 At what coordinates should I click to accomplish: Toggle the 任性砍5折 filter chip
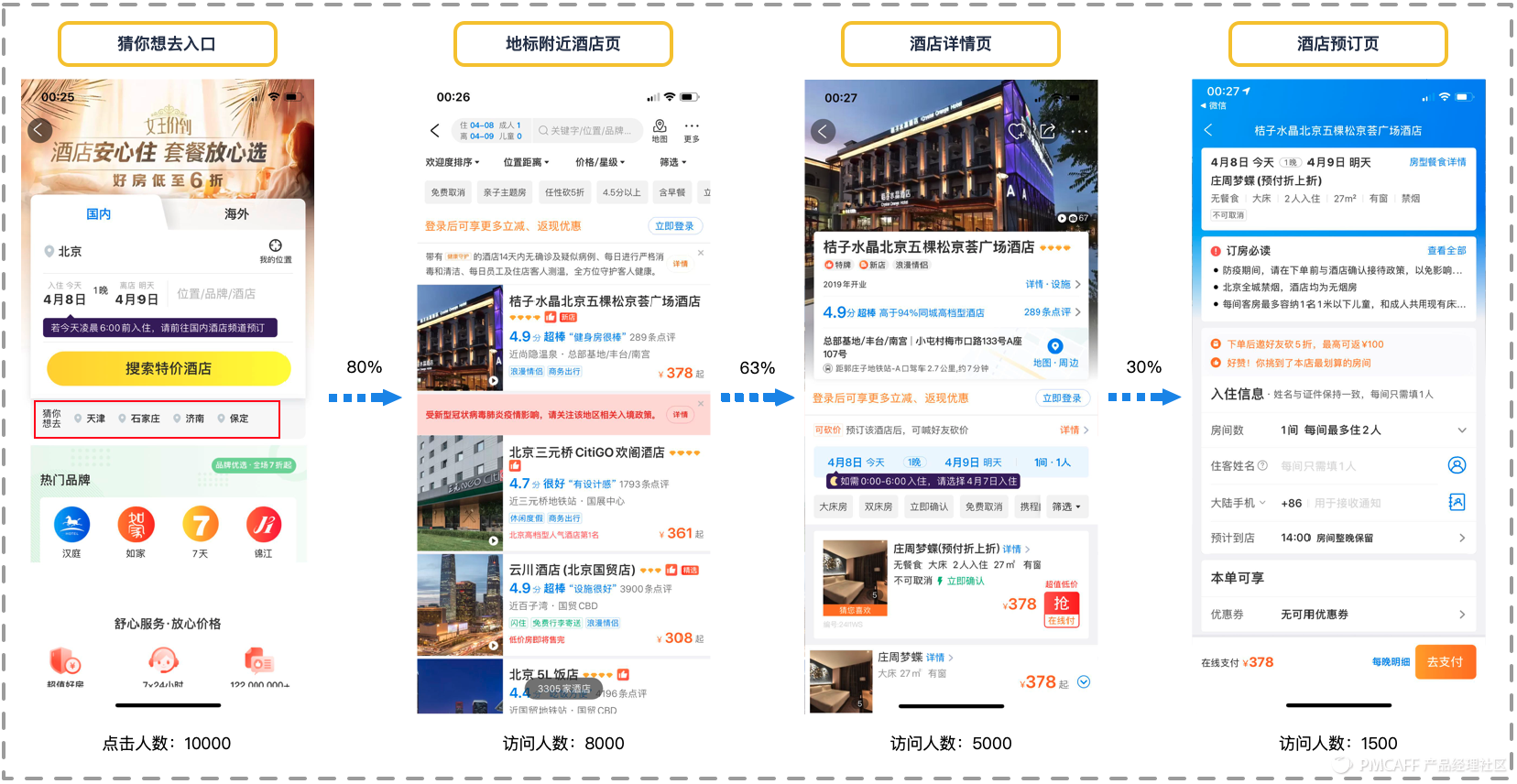tap(564, 192)
